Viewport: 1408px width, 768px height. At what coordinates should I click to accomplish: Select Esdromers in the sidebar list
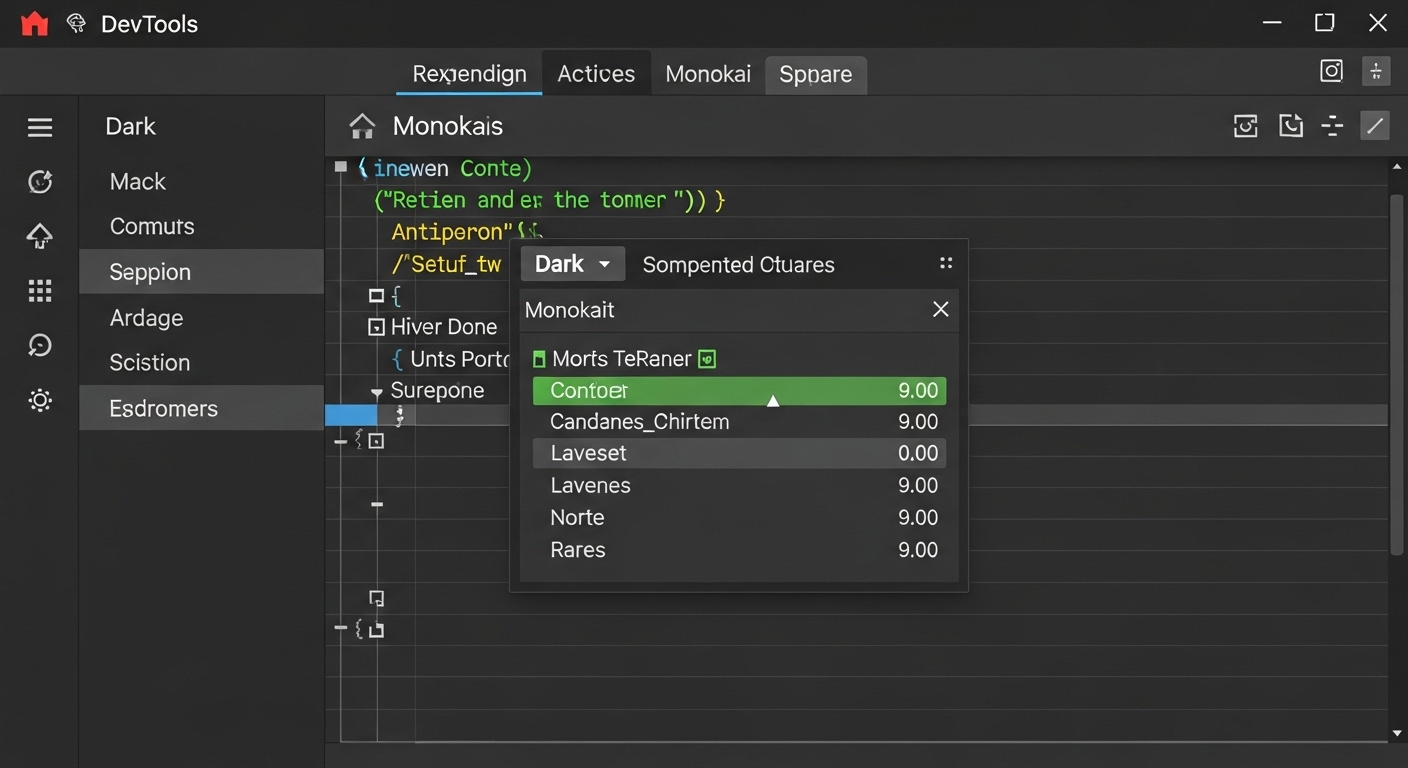click(x=202, y=408)
